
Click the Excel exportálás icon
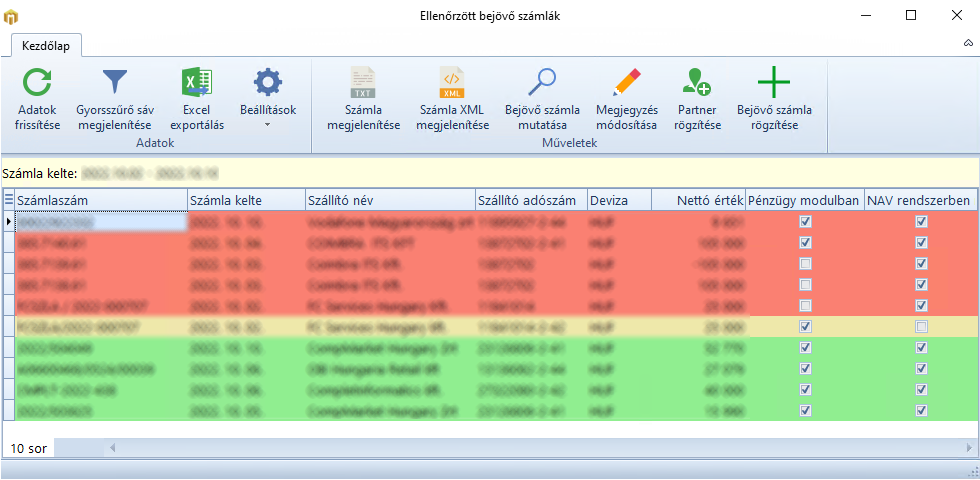[x=196, y=83]
